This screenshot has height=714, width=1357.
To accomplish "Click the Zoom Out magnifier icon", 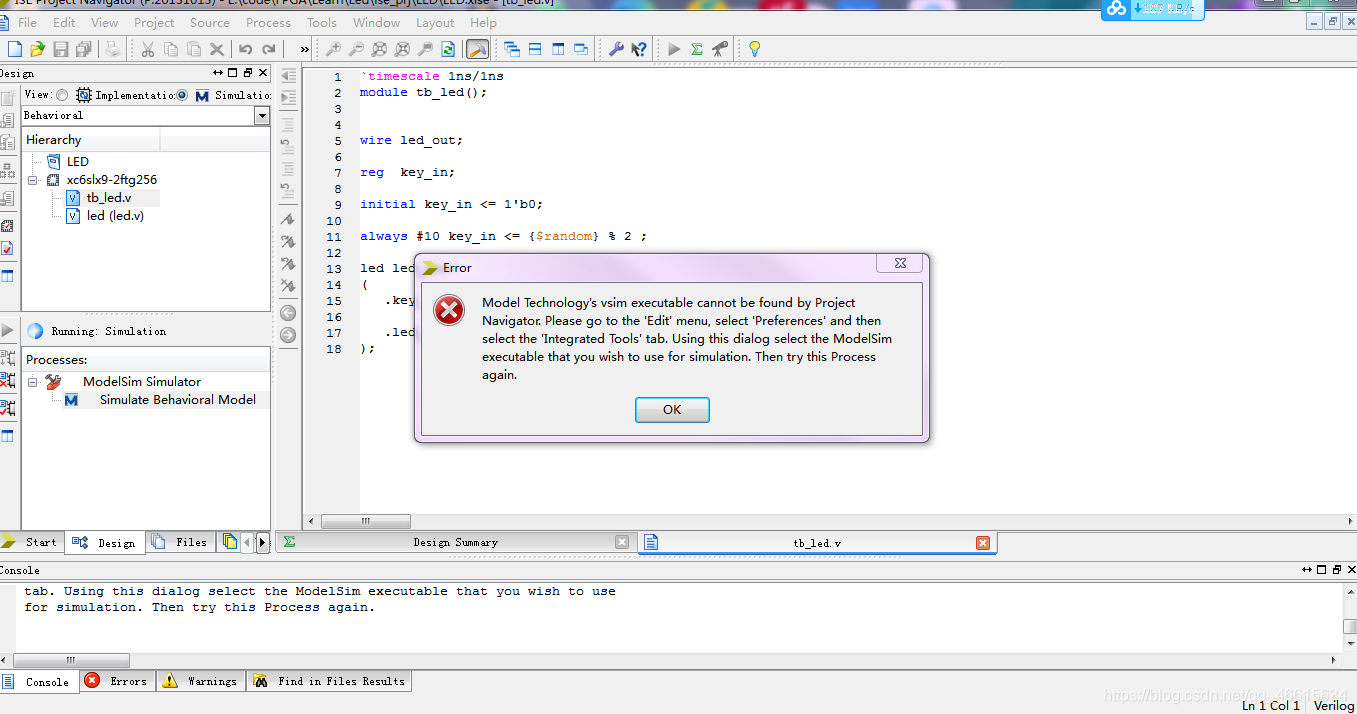I will pyautogui.click(x=357, y=49).
